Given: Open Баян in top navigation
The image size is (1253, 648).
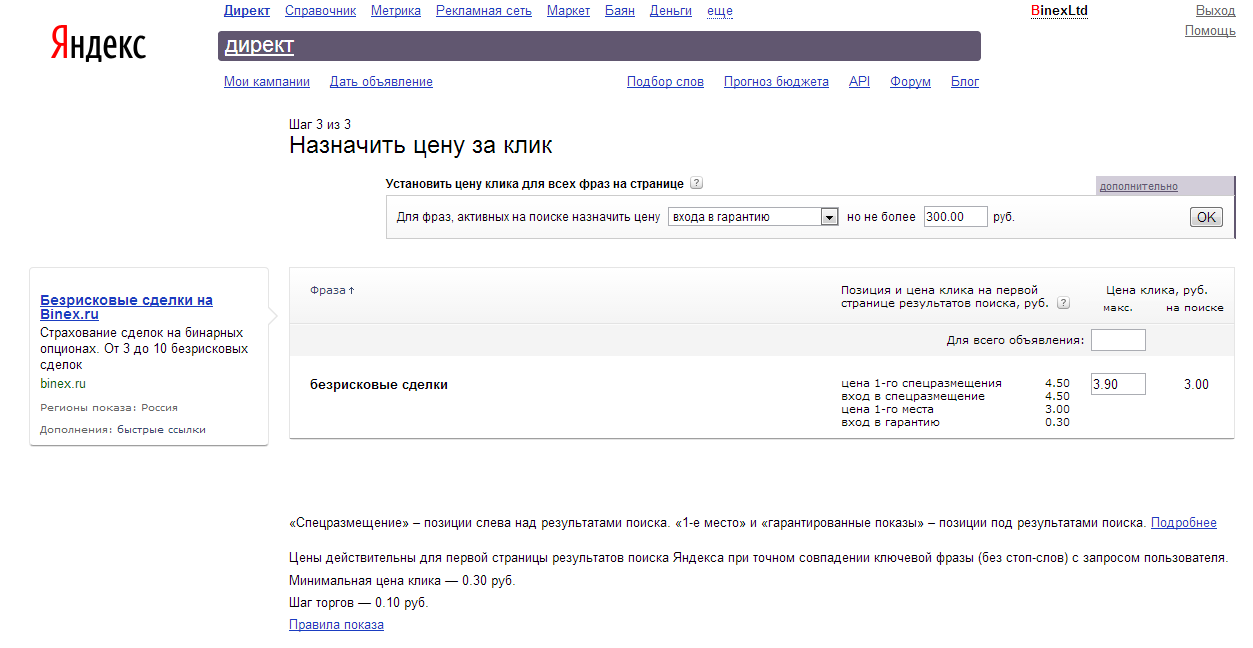Looking at the screenshot, I should point(620,11).
